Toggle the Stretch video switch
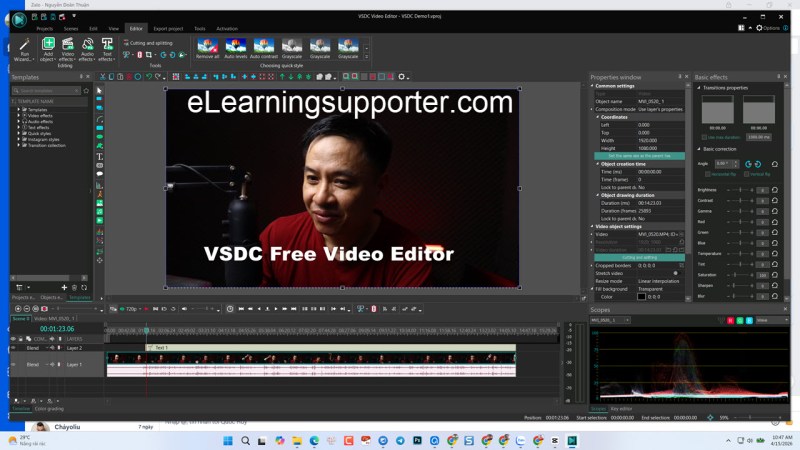This screenshot has width=800, height=450. click(677, 273)
